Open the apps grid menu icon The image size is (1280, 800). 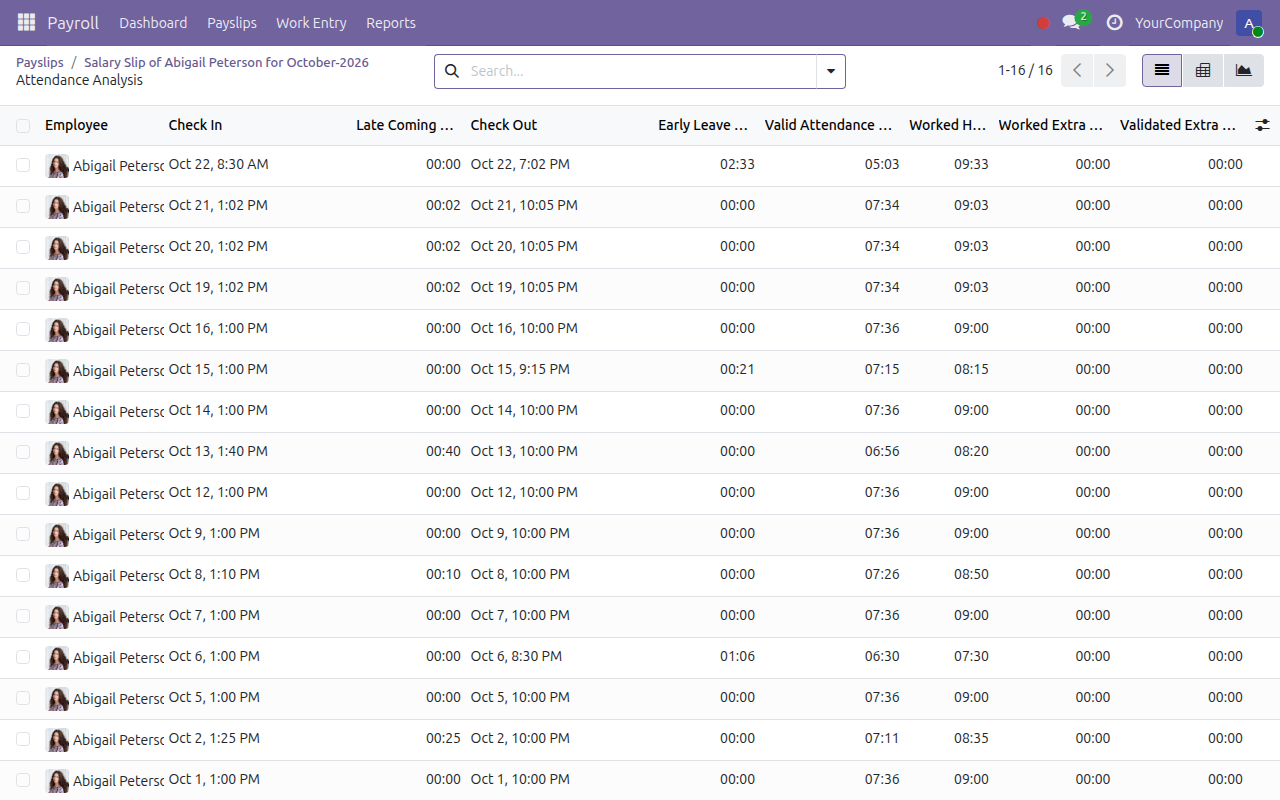coord(26,22)
